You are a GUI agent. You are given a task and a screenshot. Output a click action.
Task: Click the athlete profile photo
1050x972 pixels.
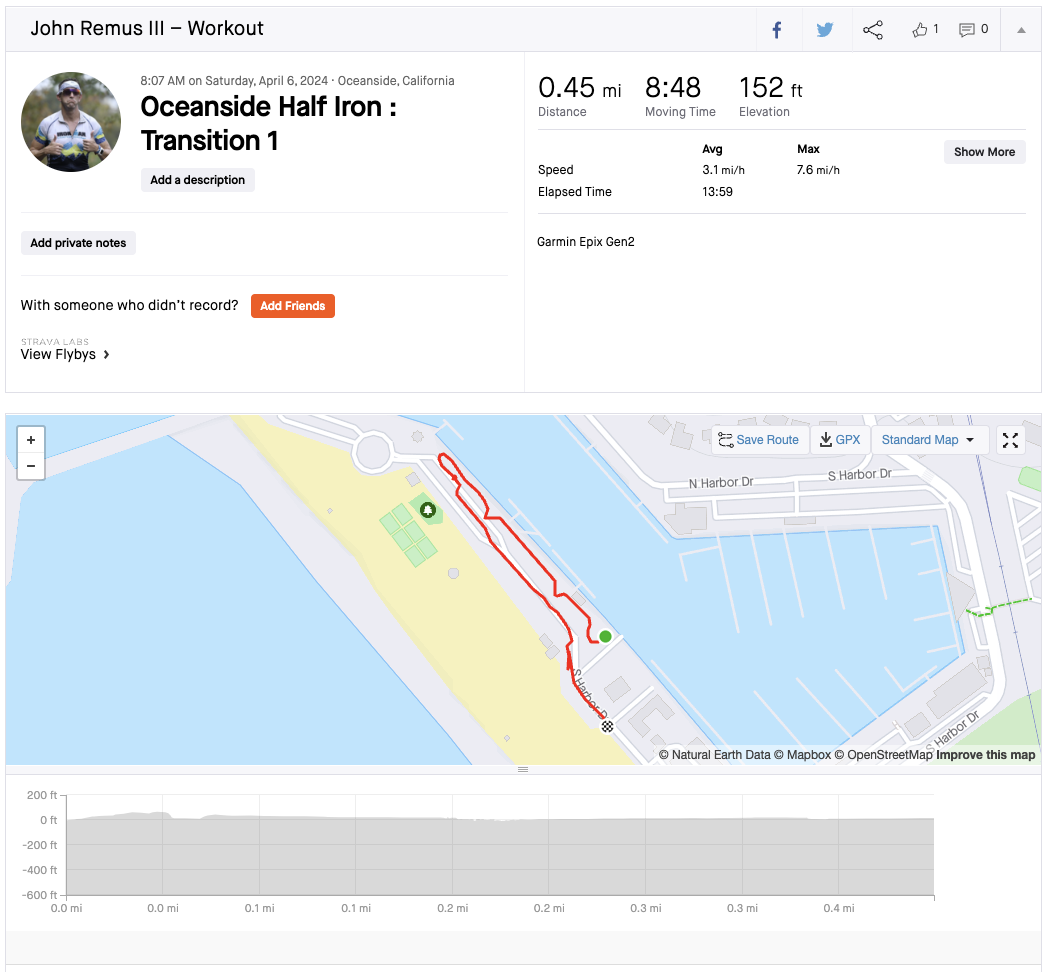[x=71, y=121]
